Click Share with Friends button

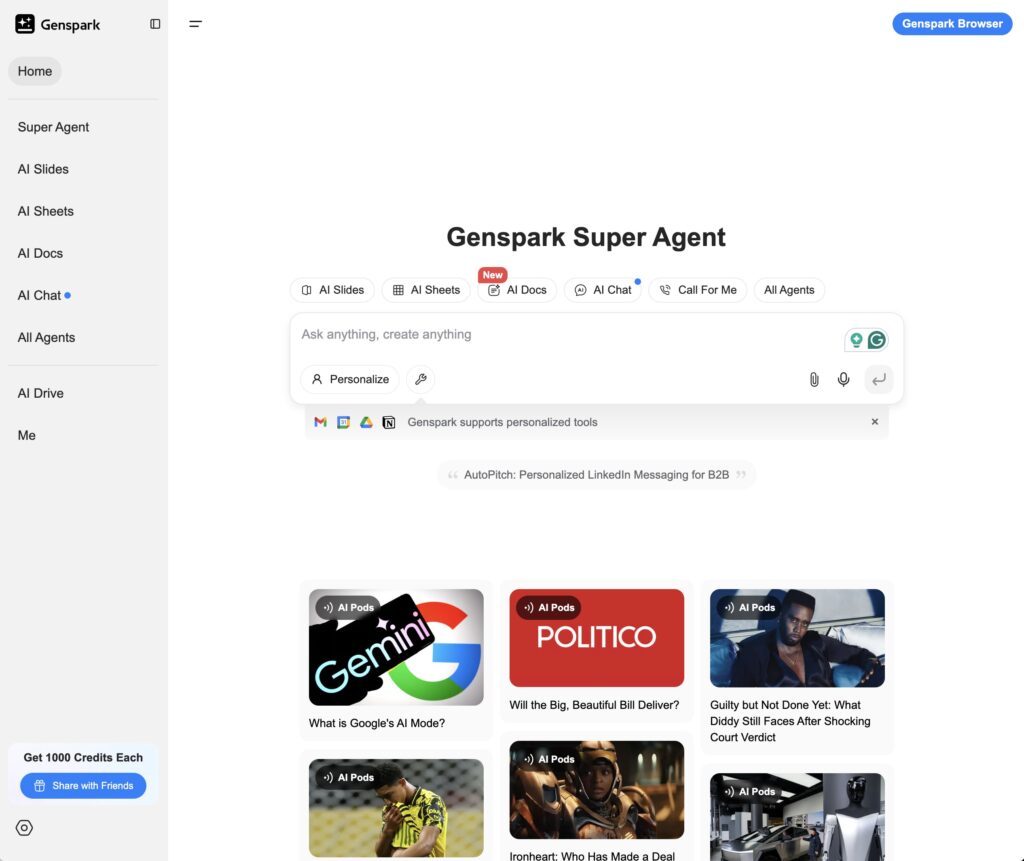83,785
